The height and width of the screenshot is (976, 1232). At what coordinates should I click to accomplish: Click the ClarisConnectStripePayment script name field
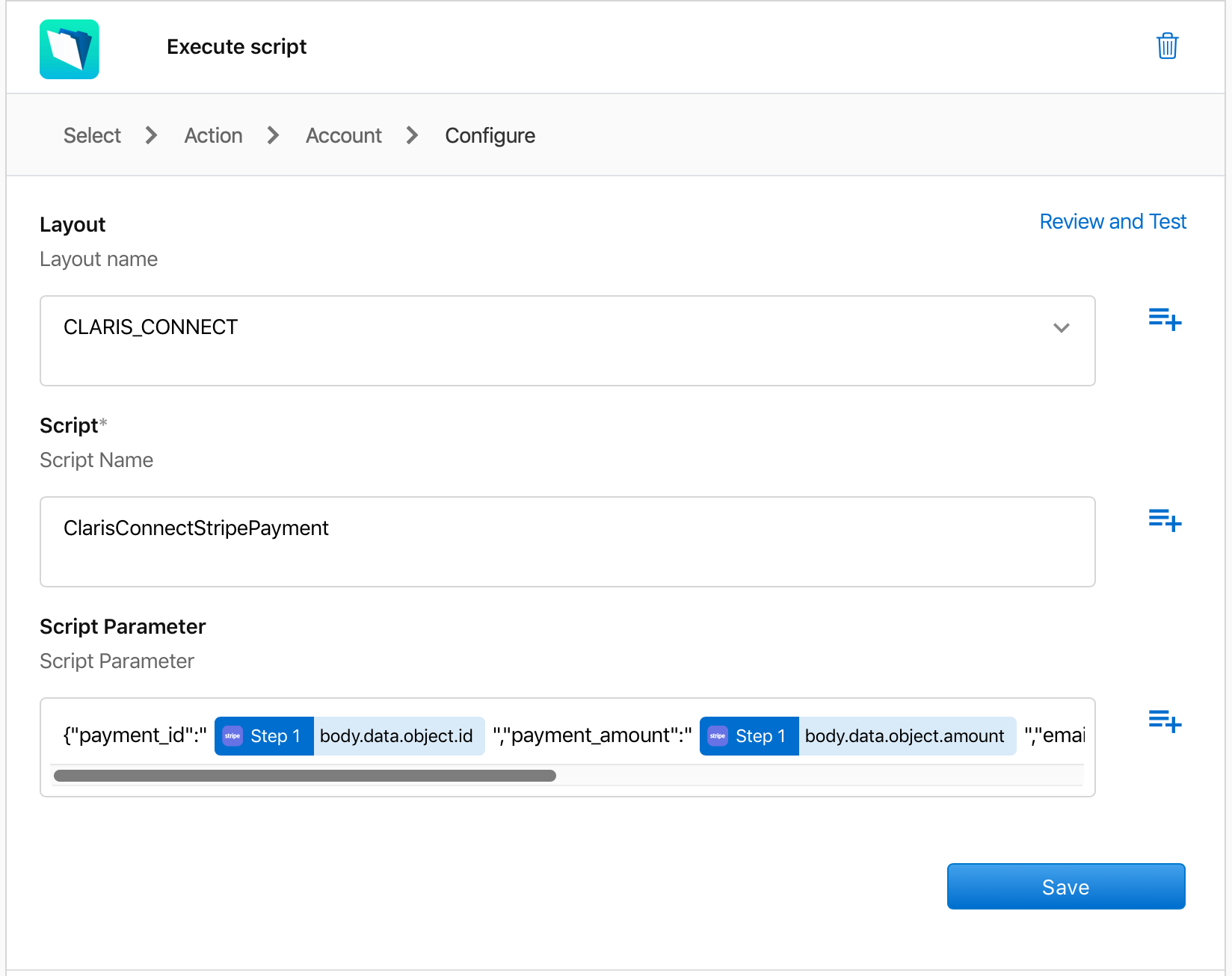coord(567,542)
